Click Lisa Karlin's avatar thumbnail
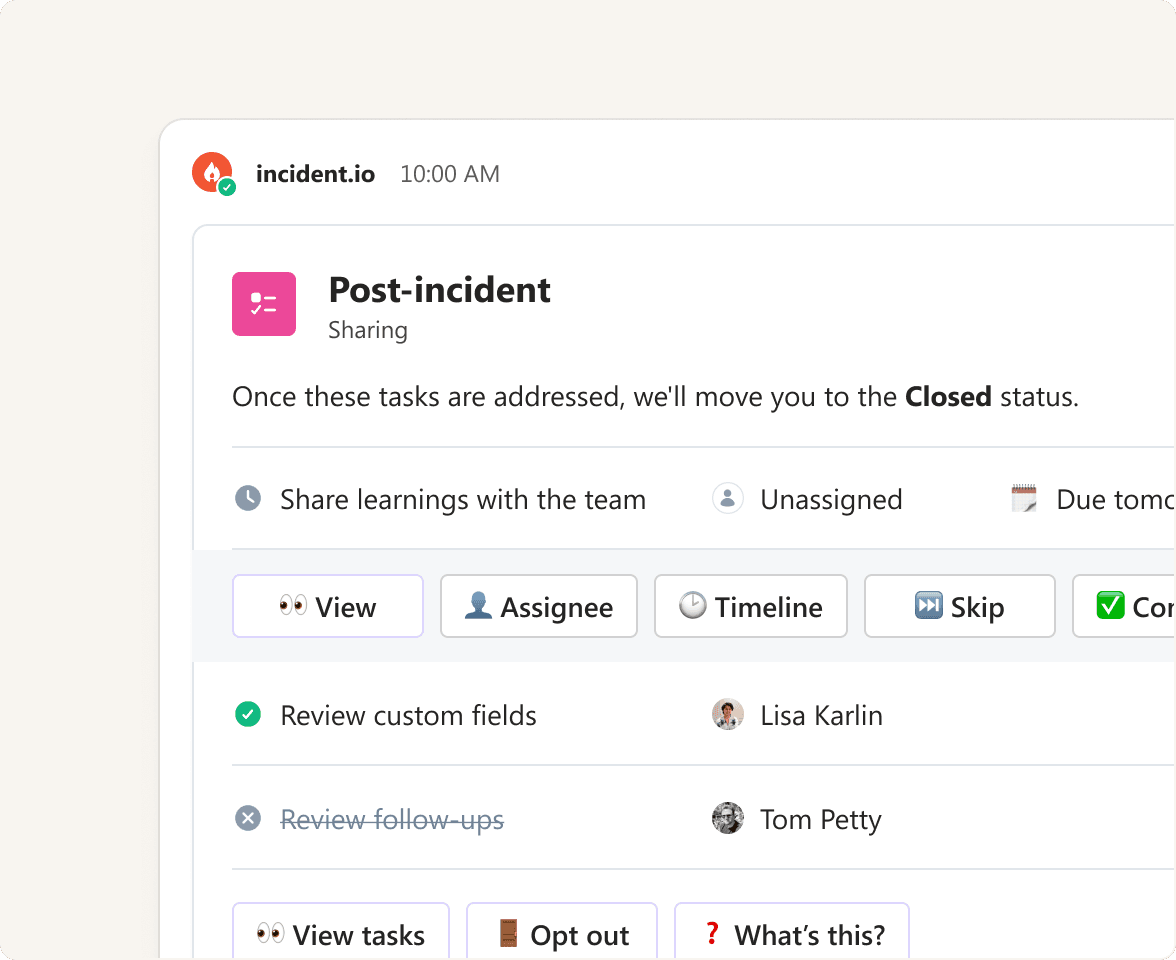1176x960 pixels. coord(728,714)
